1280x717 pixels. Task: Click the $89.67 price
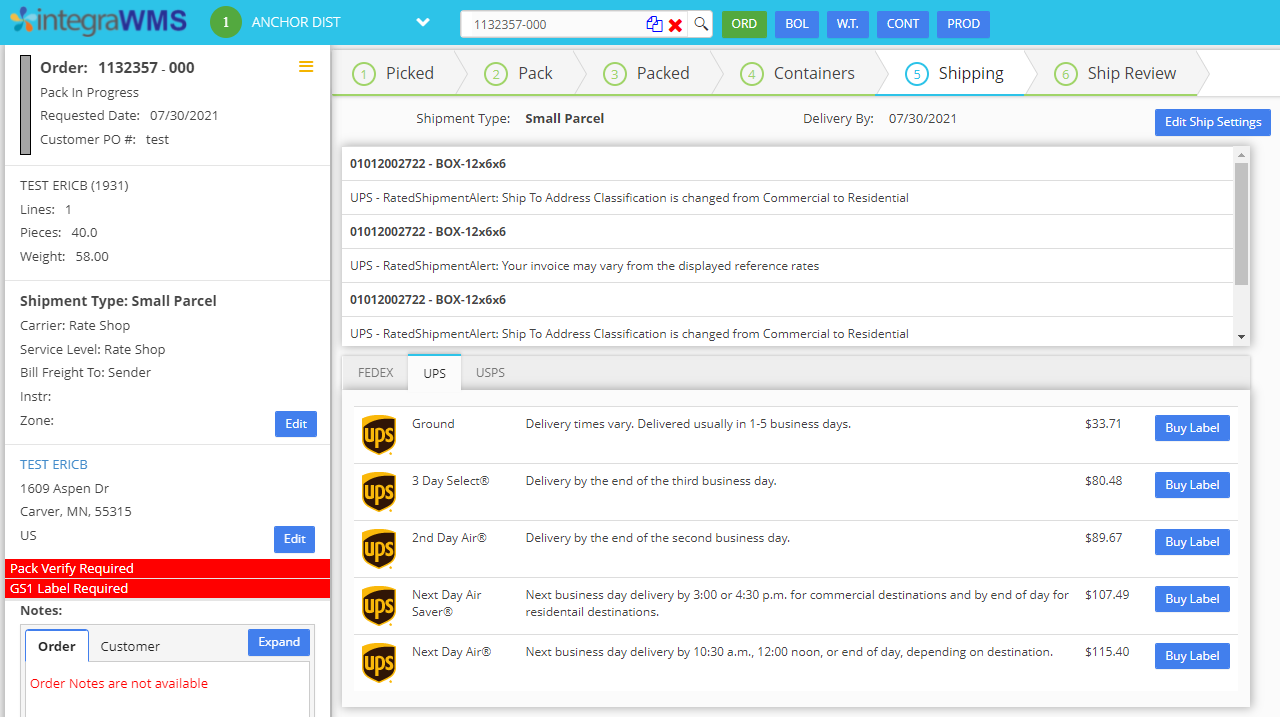(x=1103, y=538)
